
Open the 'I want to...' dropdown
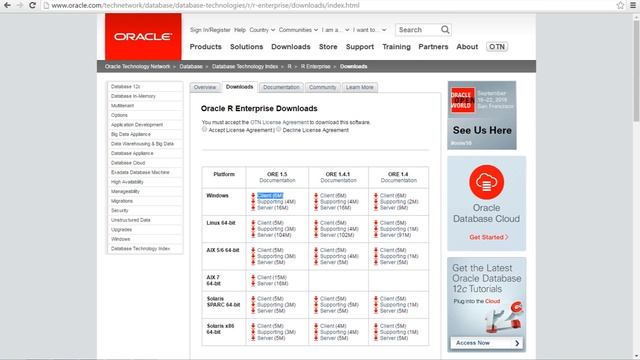coord(369,30)
